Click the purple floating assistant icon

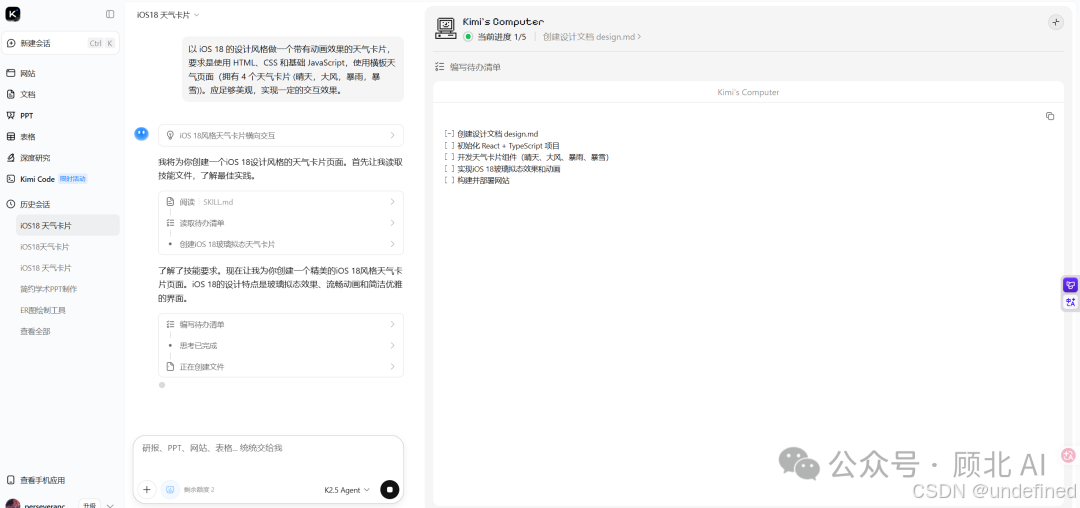tap(1070, 285)
